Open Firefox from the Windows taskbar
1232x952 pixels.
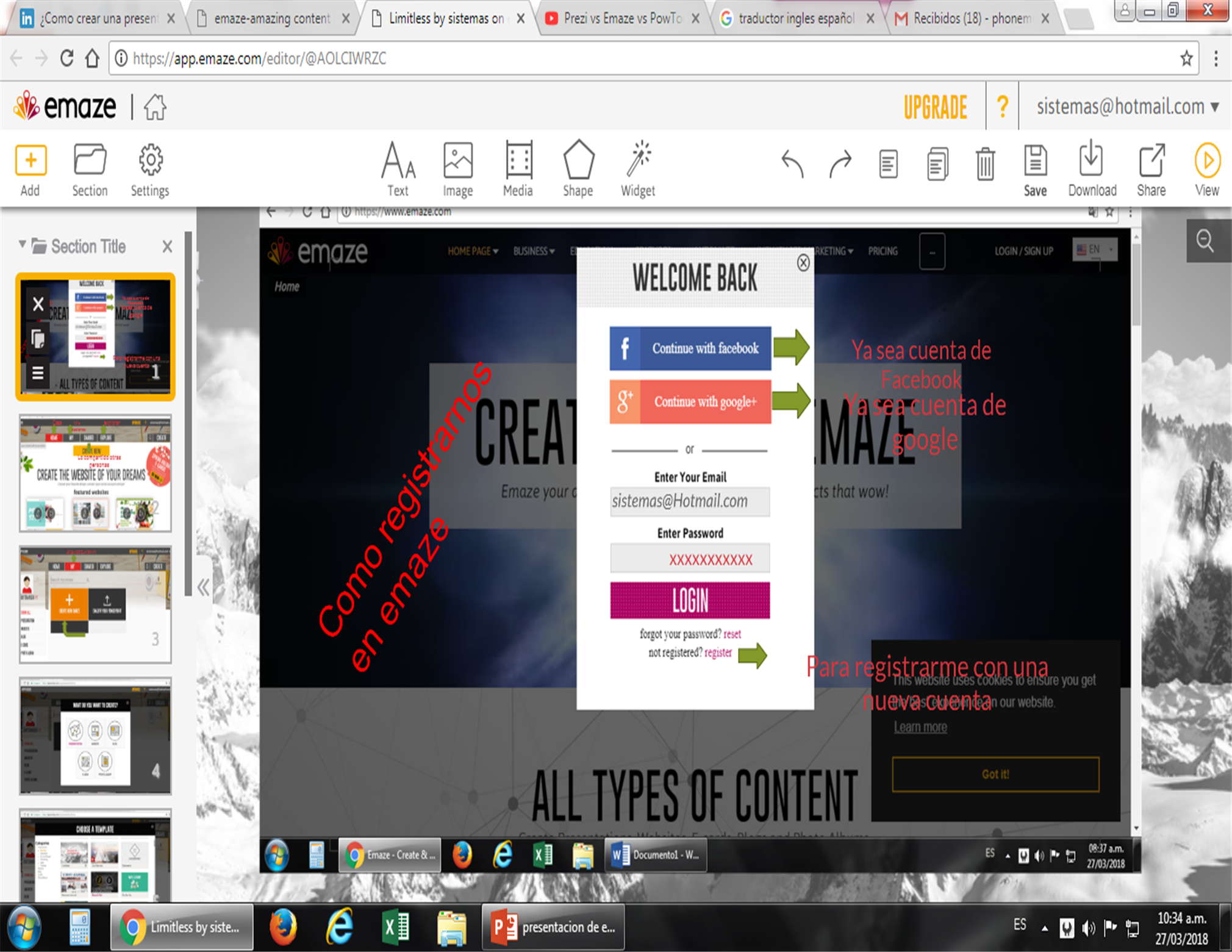283,927
